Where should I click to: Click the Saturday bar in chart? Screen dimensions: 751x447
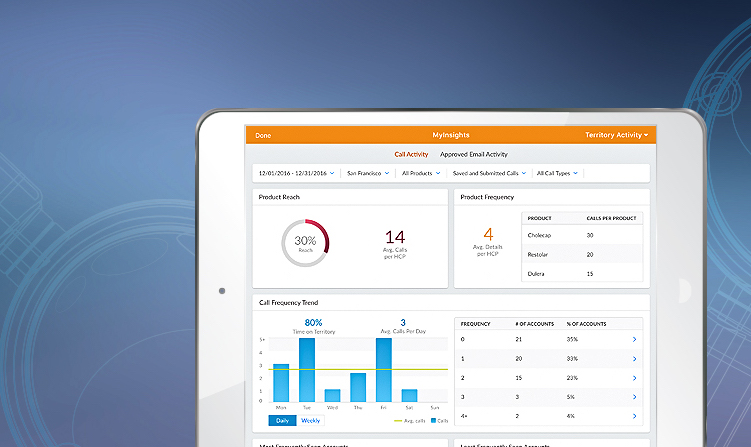410,395
